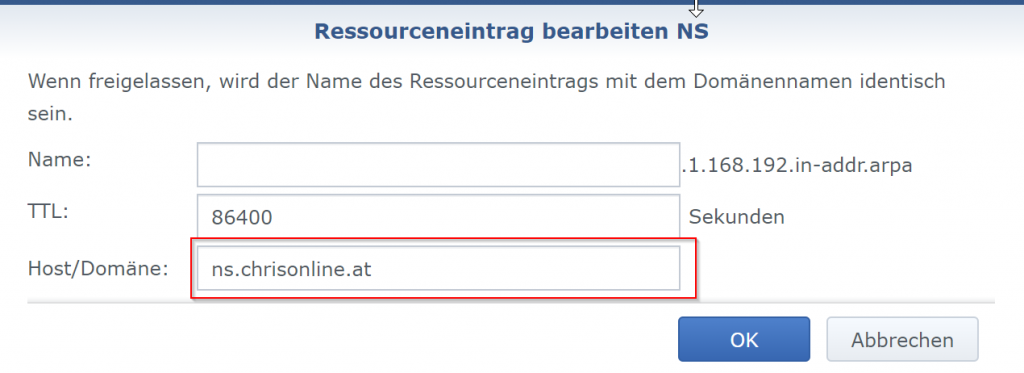Place the cursor after the 86400 value
The image size is (1024, 373).
click(x=274, y=218)
